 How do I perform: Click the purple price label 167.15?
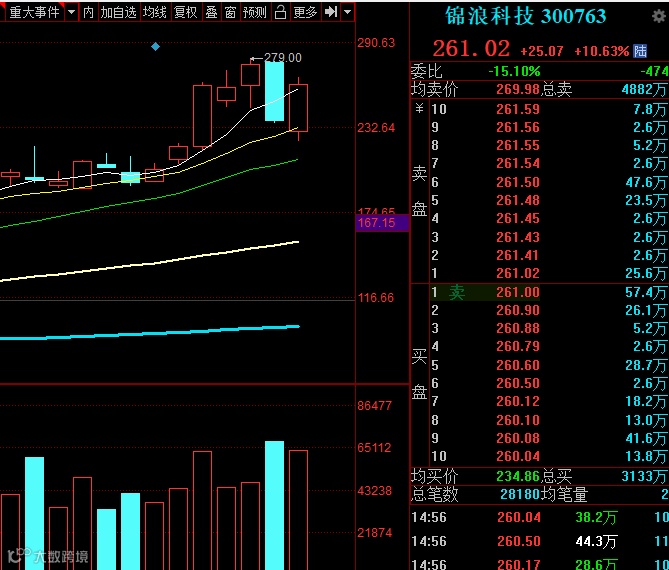(x=382, y=223)
